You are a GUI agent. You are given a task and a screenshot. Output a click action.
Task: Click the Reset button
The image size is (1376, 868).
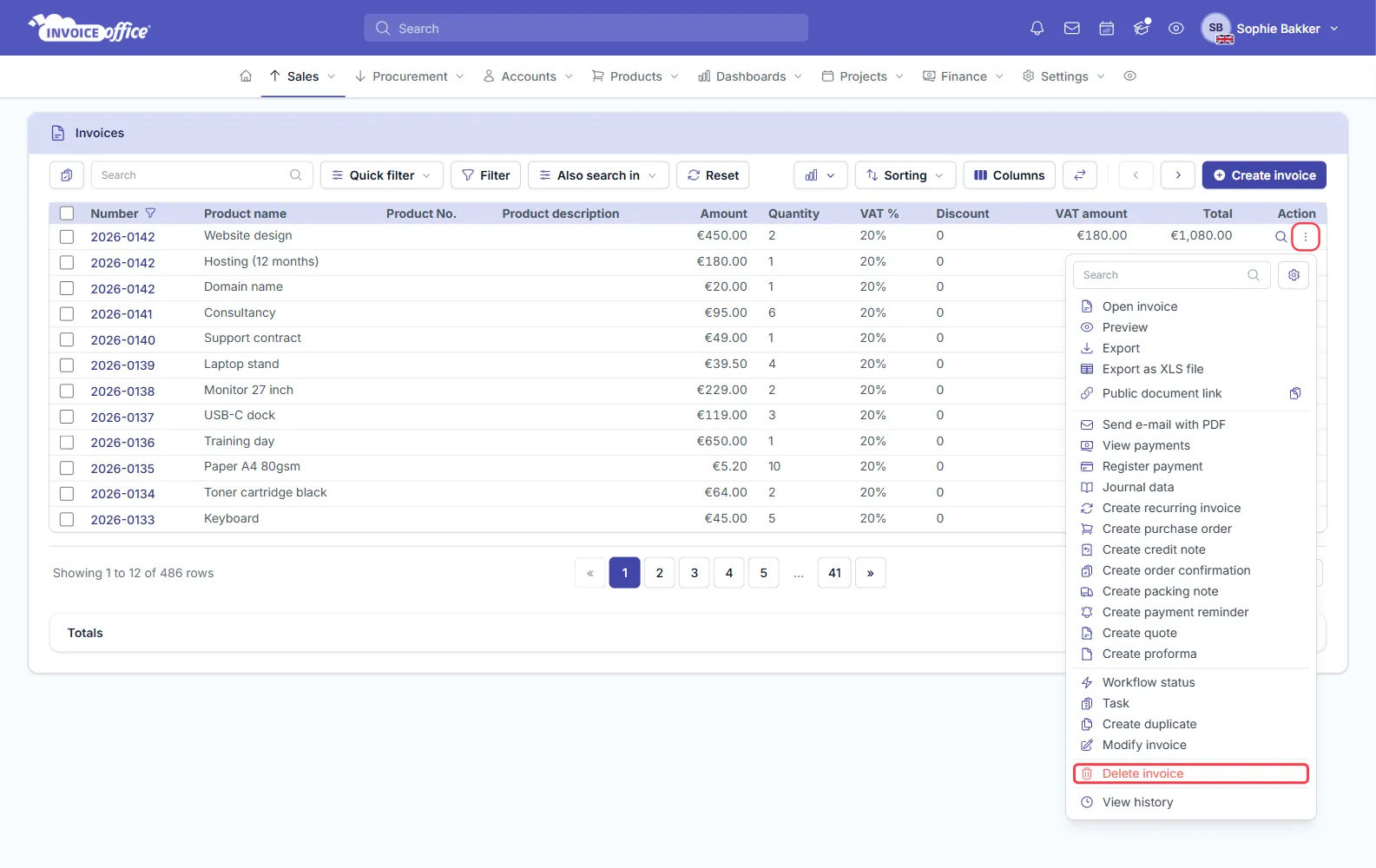pyautogui.click(x=713, y=175)
